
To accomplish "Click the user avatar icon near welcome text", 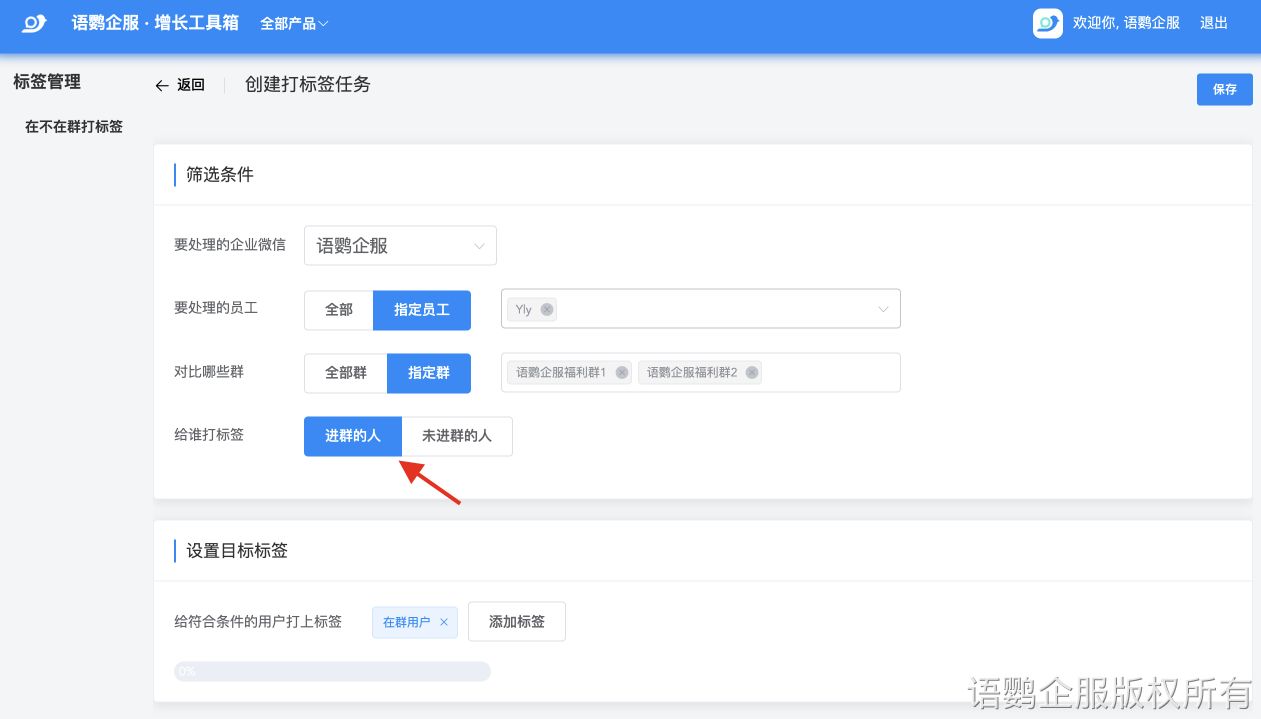I will [1047, 23].
